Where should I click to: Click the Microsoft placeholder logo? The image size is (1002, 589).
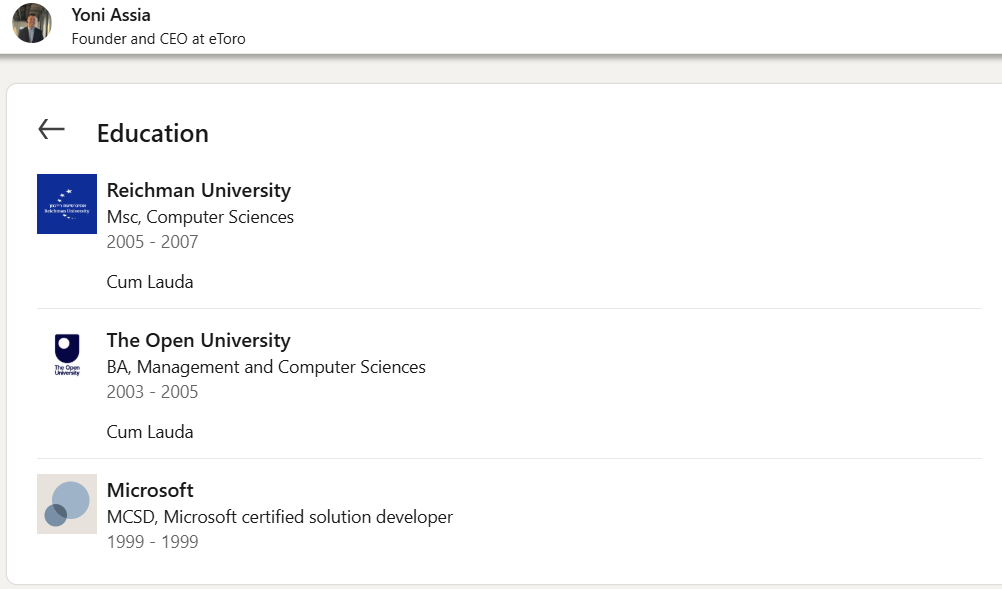(67, 504)
